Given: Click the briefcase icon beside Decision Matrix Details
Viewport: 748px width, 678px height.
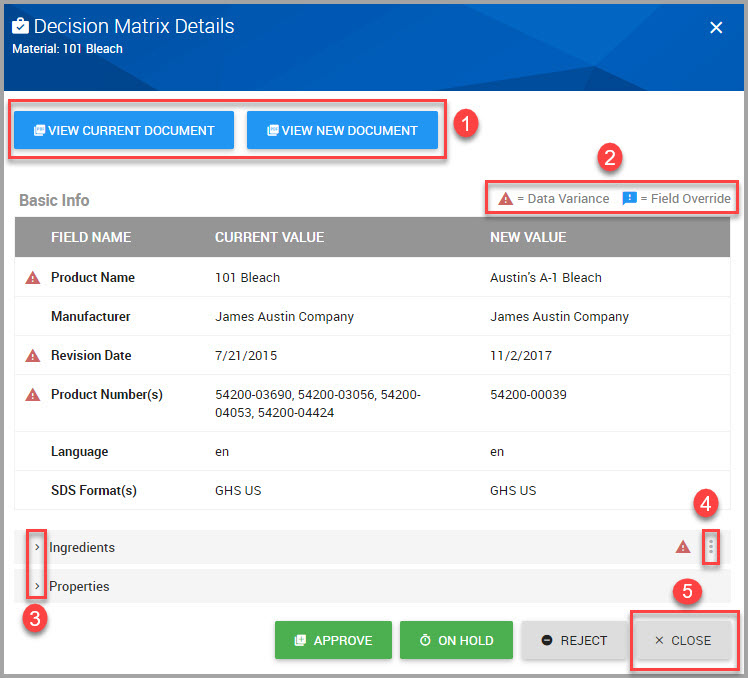Looking at the screenshot, I should 20,26.
